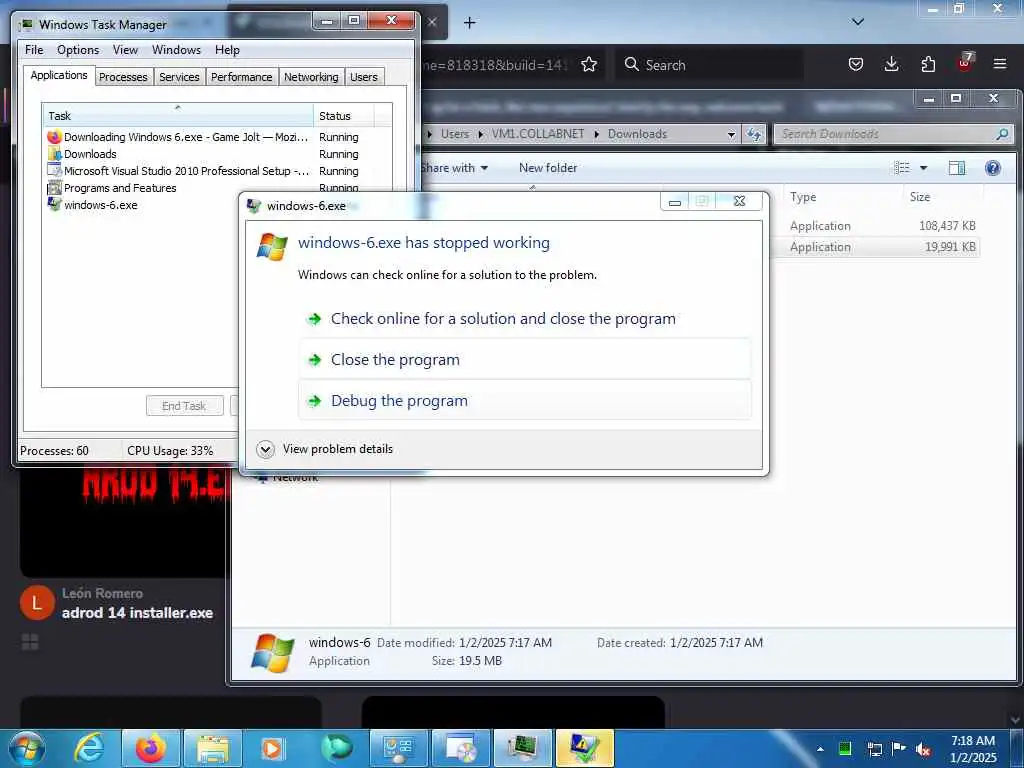Open the Share with dropdown in Explorer
This screenshot has width=1024, height=768.
point(455,168)
